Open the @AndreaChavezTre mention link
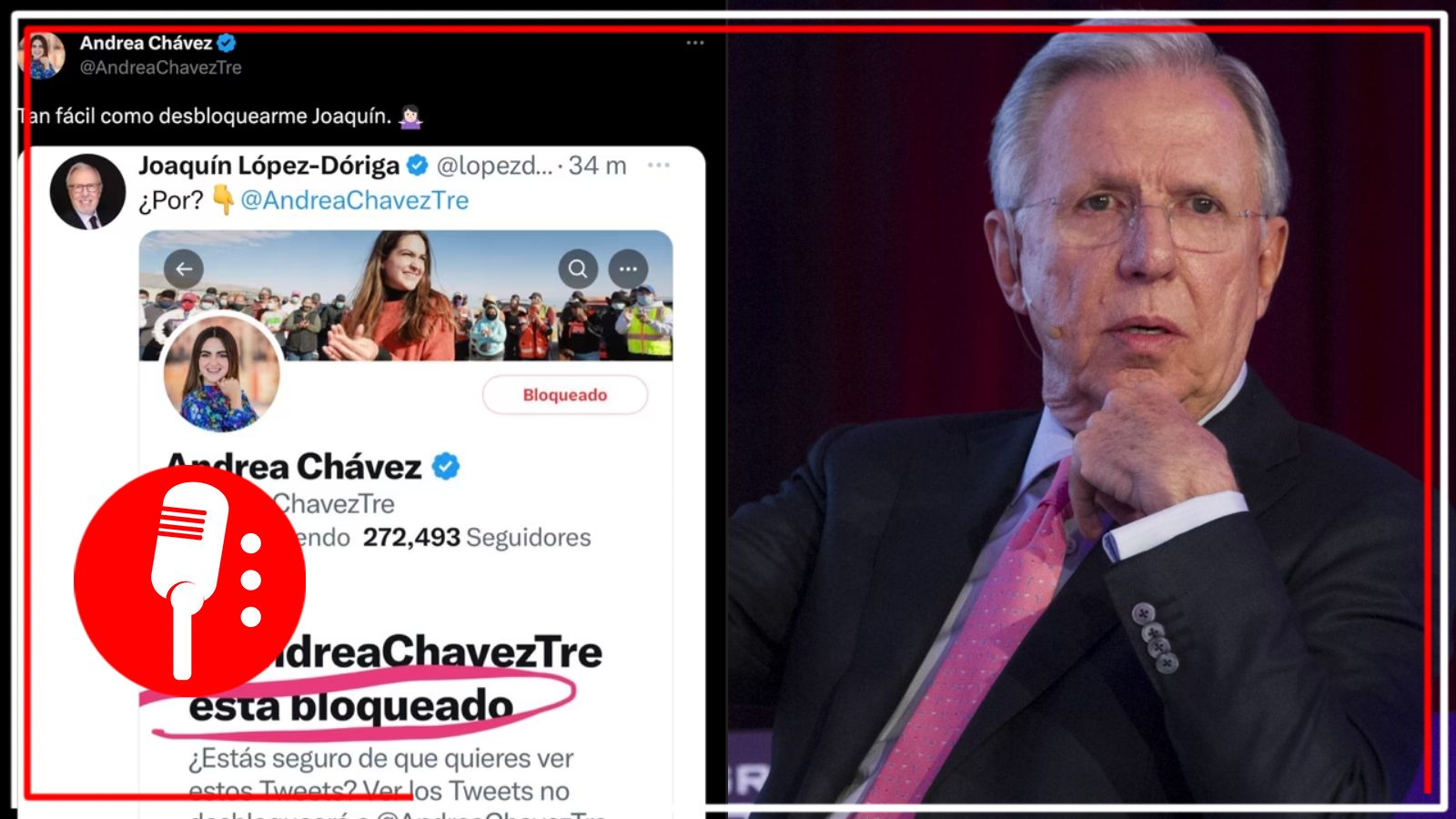Image resolution: width=1456 pixels, height=819 pixels. [354, 200]
